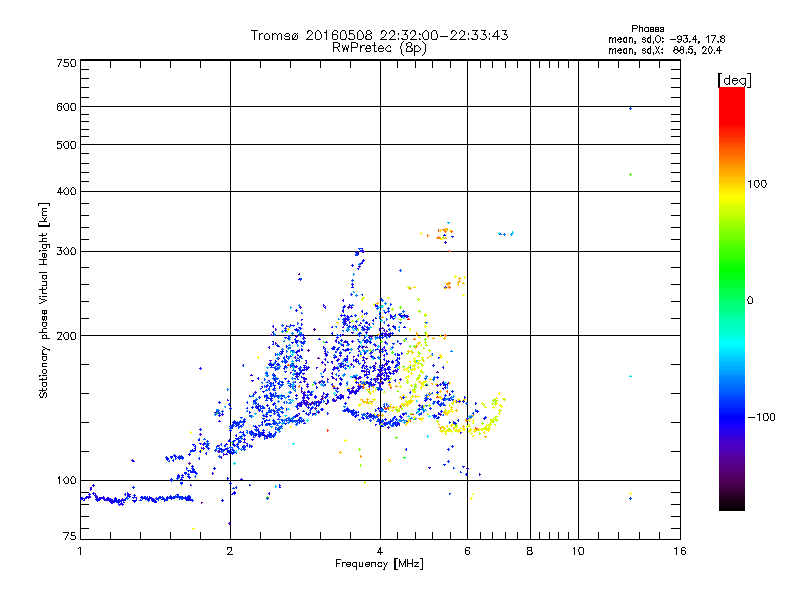Click the x-axis tick label '1'
This screenshot has width=800, height=600.
[80, 551]
